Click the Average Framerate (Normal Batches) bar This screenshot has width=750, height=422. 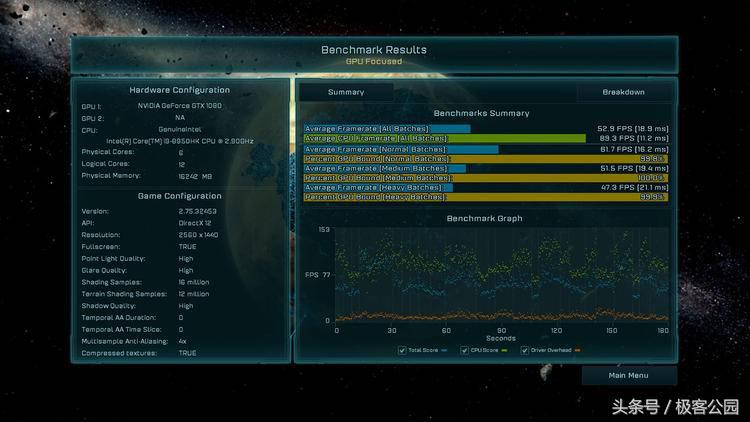pos(401,149)
